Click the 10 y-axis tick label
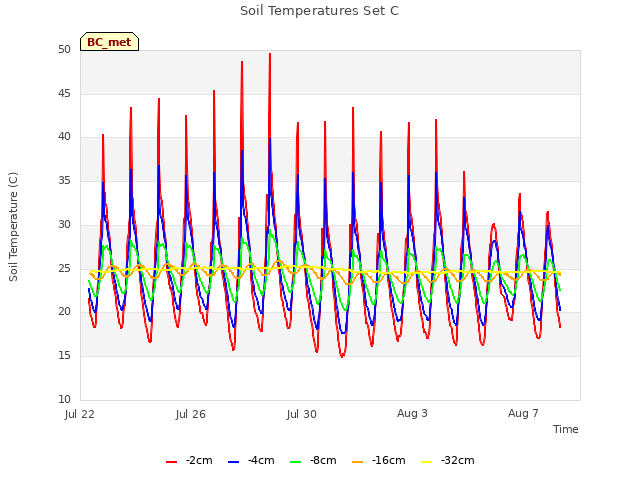640x480 pixels. pos(64,399)
